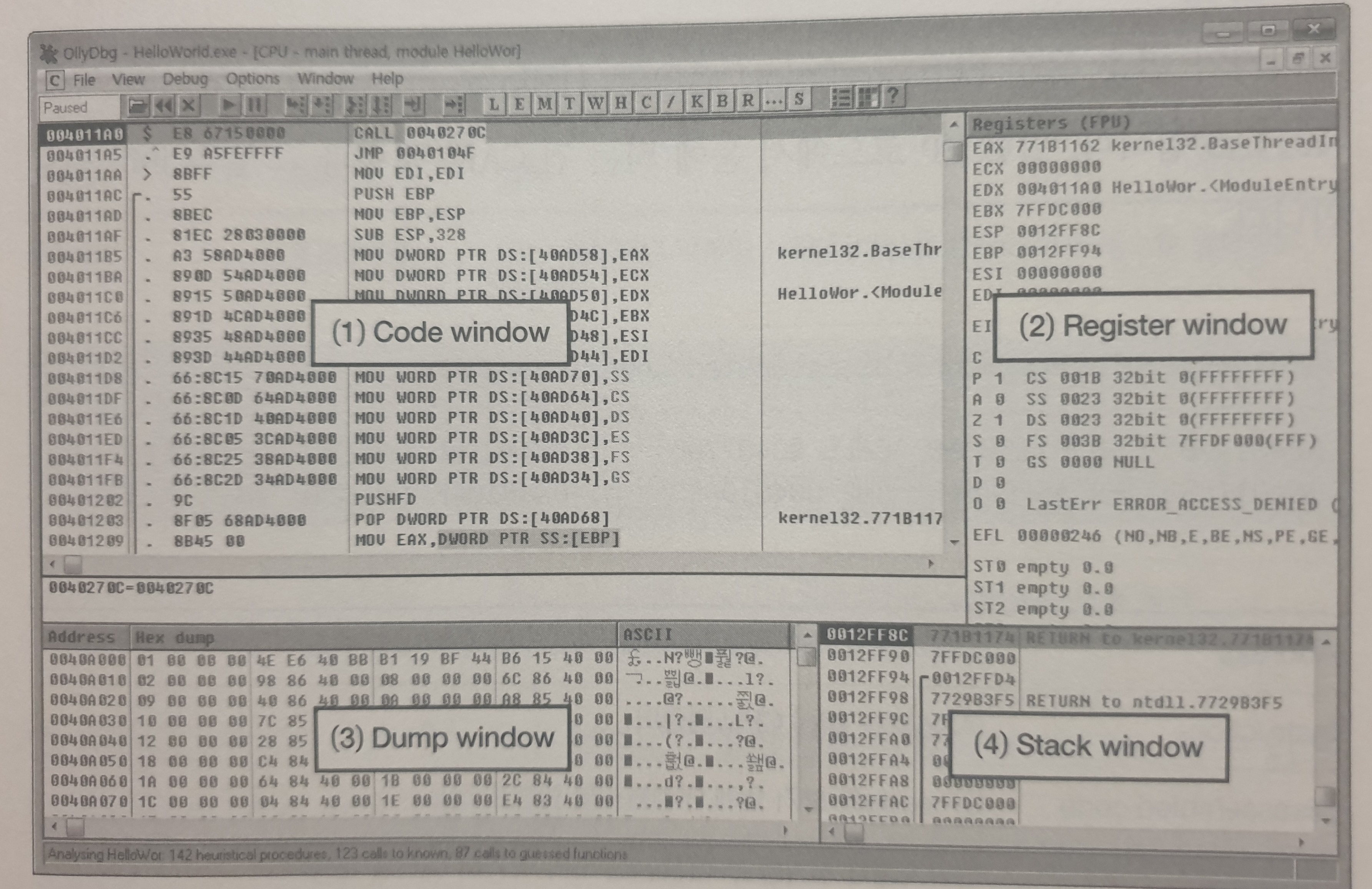Open Breakpoints window with the B button
Screen dimensions: 1372x889
click(722, 101)
